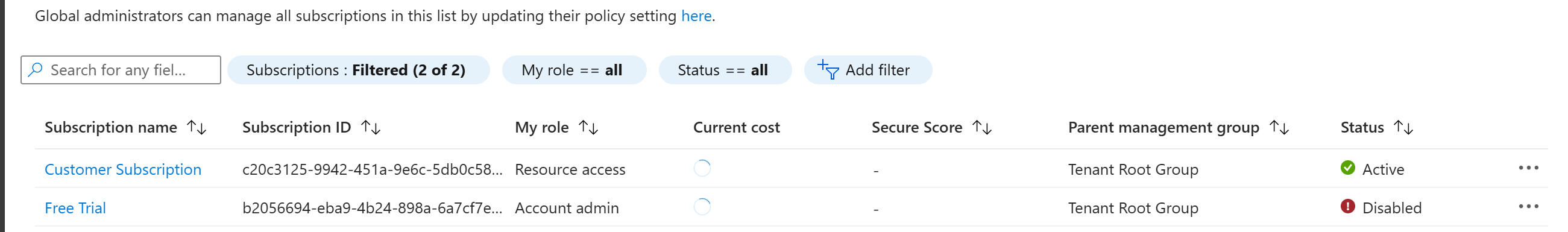Click sort arrows for Parent management group

1279,127
